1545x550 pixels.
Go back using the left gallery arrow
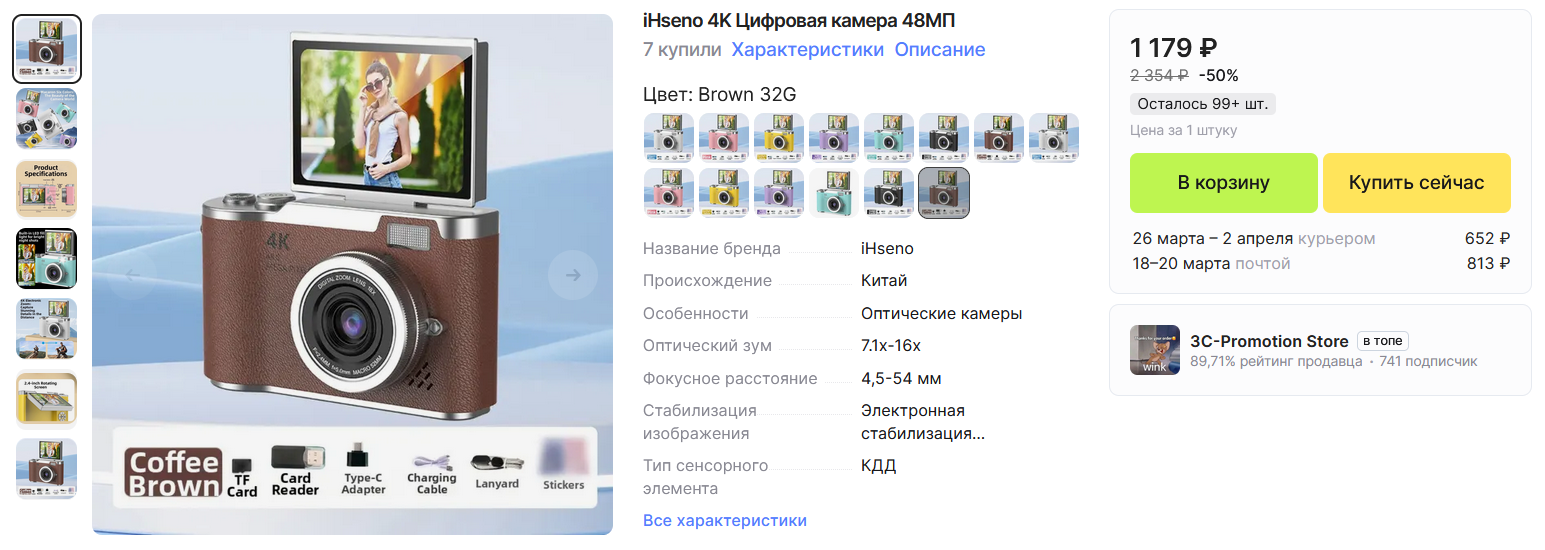tap(132, 275)
